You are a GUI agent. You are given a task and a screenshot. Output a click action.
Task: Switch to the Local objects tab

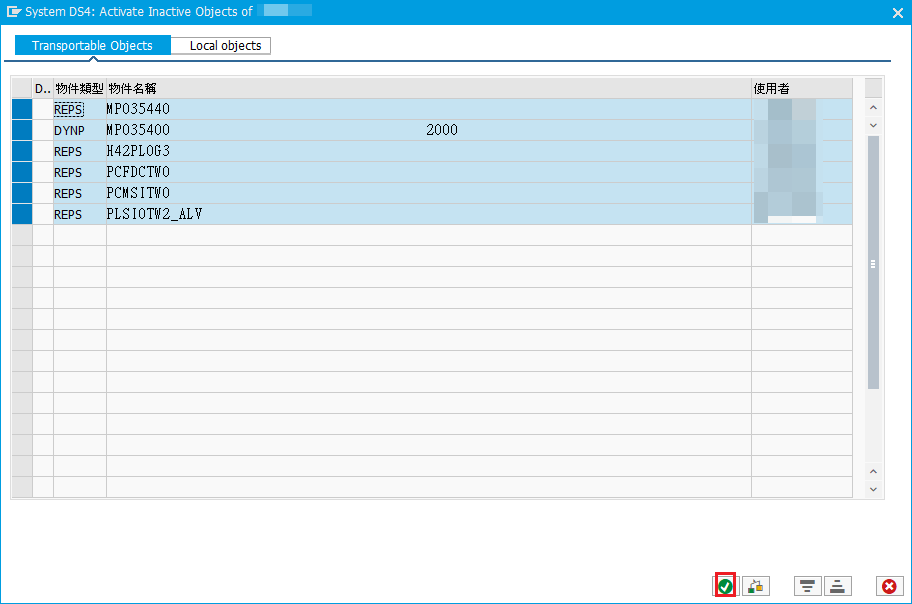225,46
